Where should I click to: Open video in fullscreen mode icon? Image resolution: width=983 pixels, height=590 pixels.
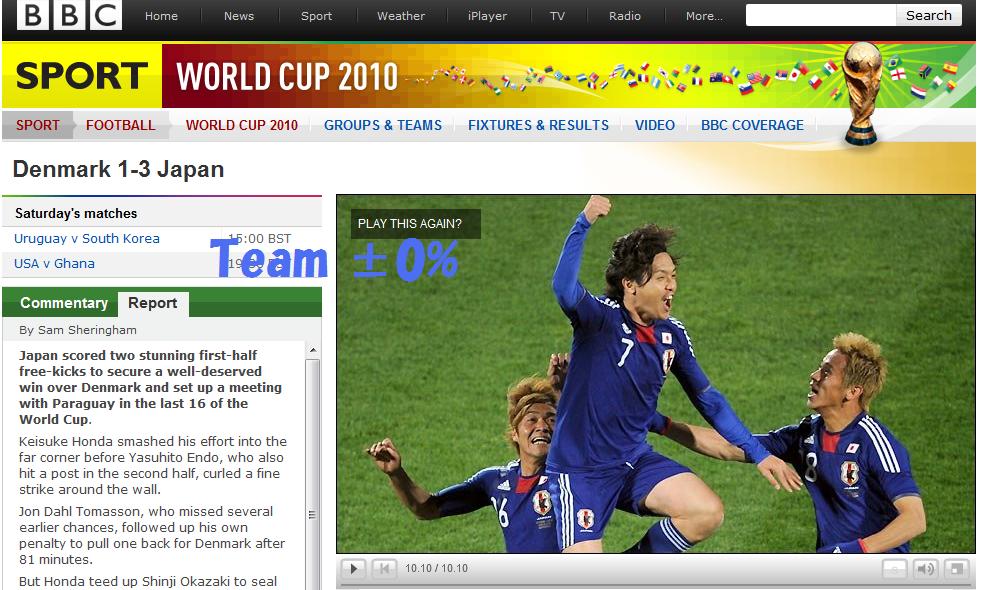(957, 569)
